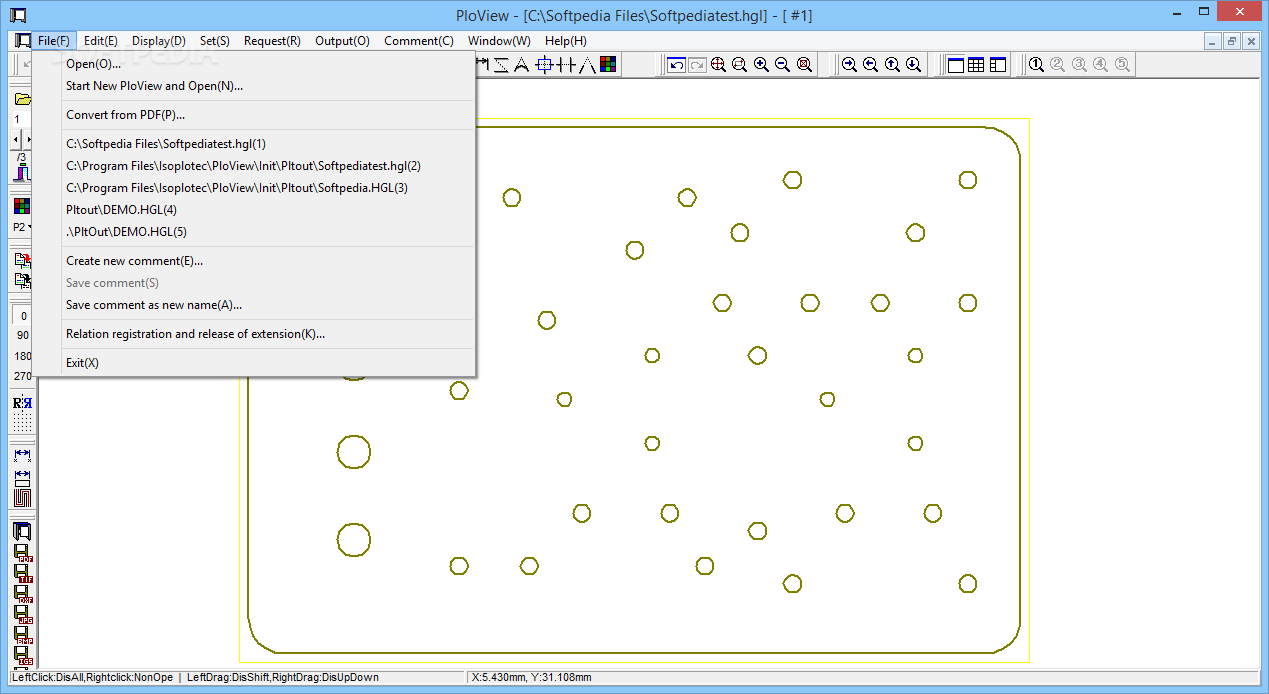Click the magnifier number 3 icon

pyautogui.click(x=1079, y=65)
